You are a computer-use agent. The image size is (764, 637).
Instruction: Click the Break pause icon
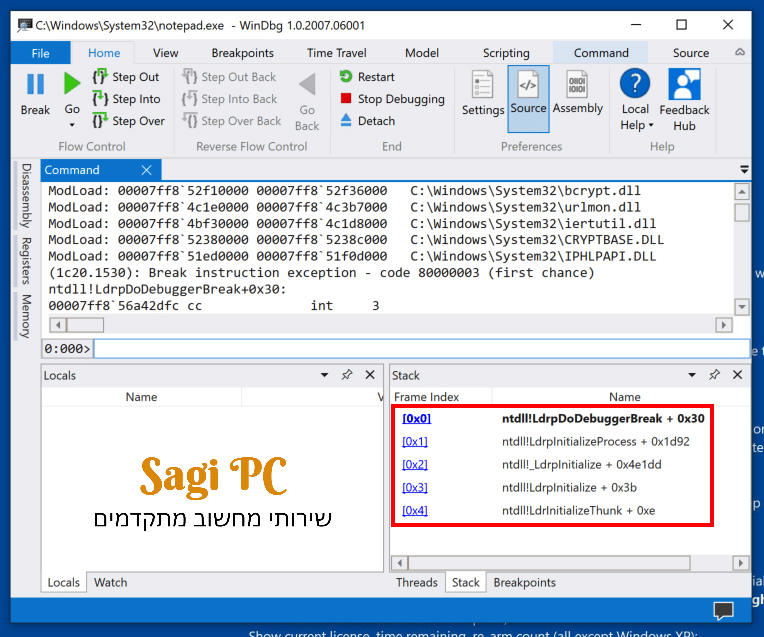point(35,84)
